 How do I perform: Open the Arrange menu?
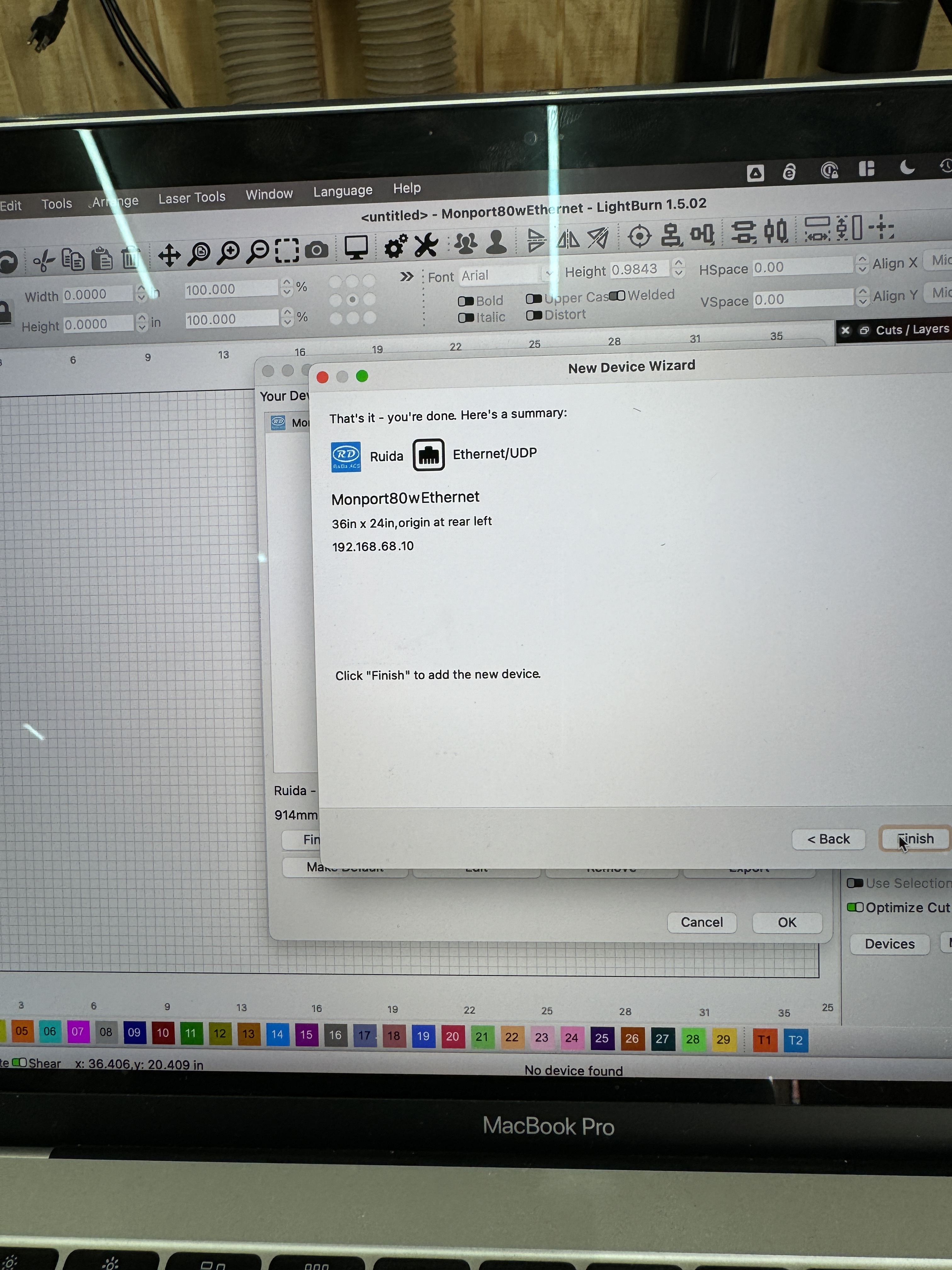(115, 202)
